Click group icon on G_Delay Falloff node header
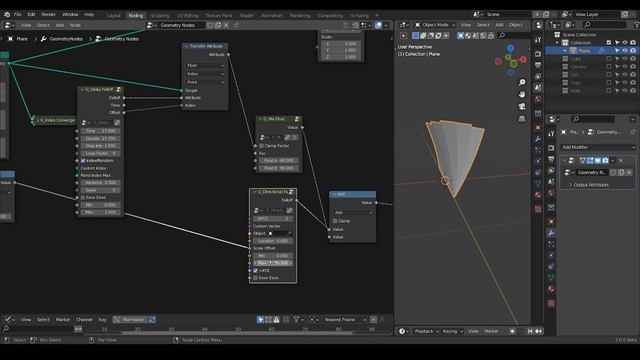 tap(118, 89)
